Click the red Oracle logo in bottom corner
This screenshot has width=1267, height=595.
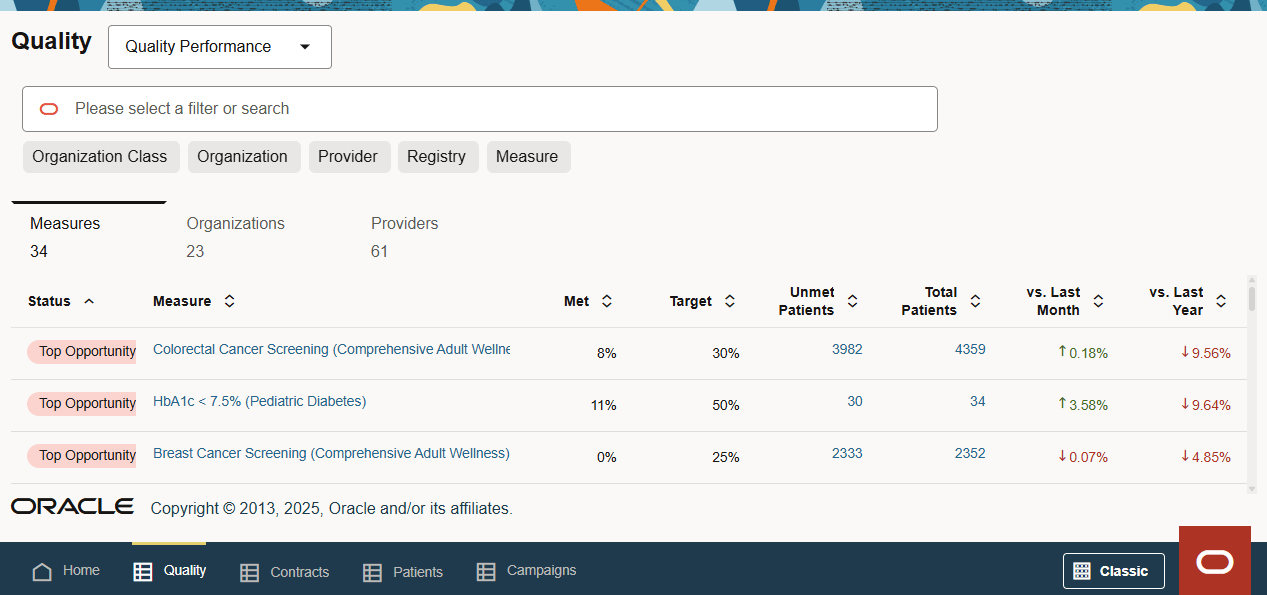point(1215,561)
